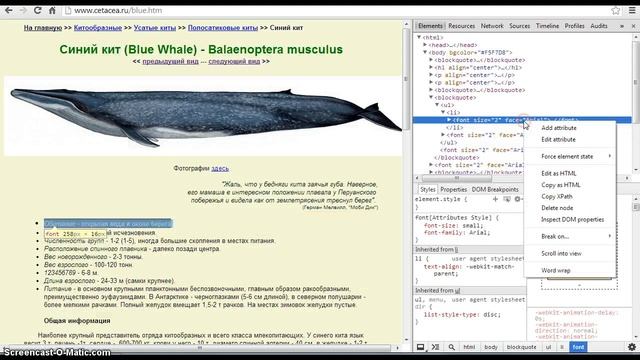Go back with the browser back arrow

pos(8,10)
